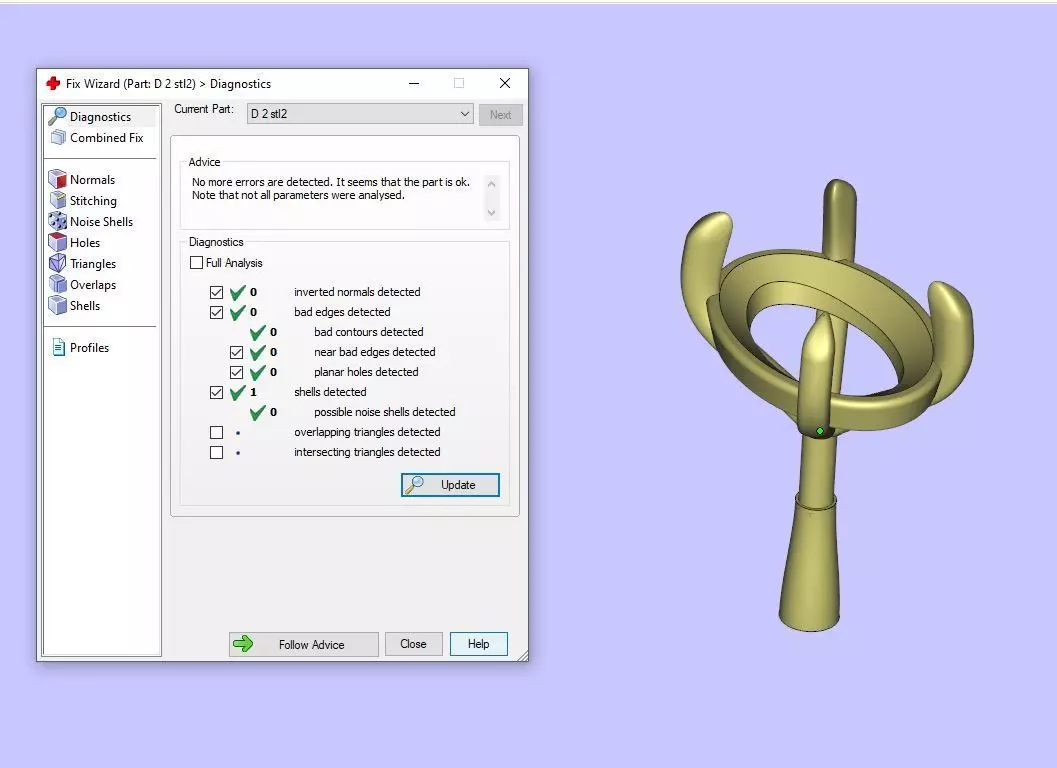Click the Noise Shells icon

coord(58,221)
